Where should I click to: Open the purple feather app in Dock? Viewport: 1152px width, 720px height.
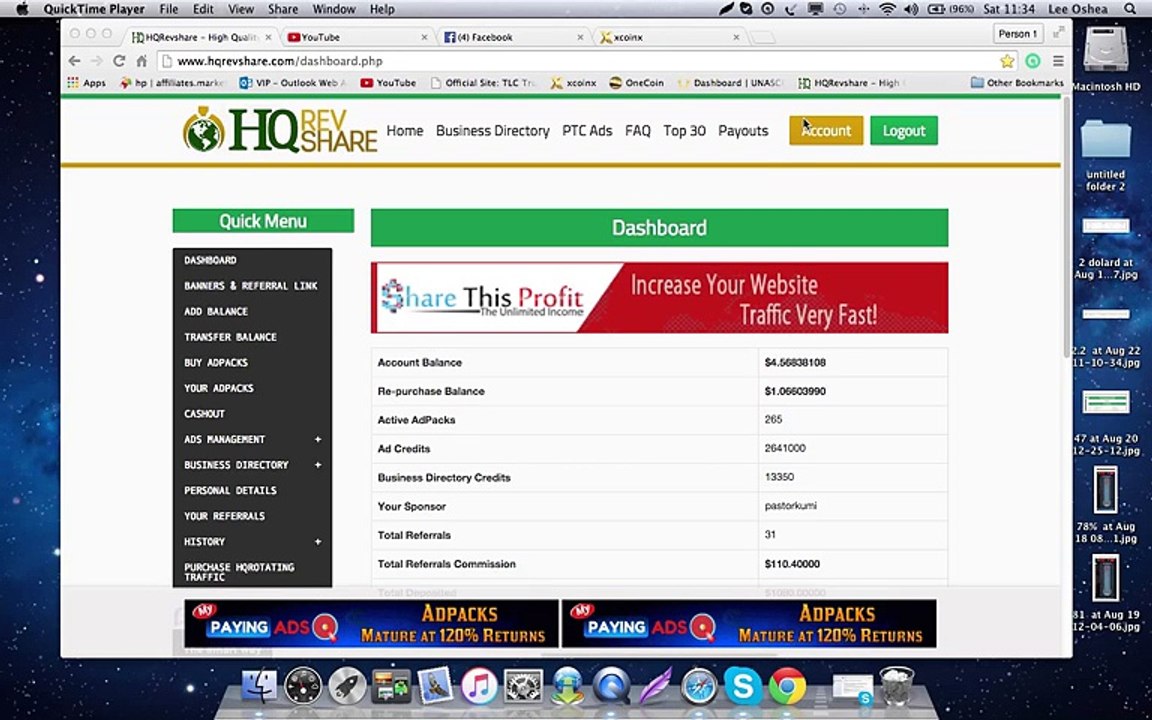pyautogui.click(x=655, y=686)
